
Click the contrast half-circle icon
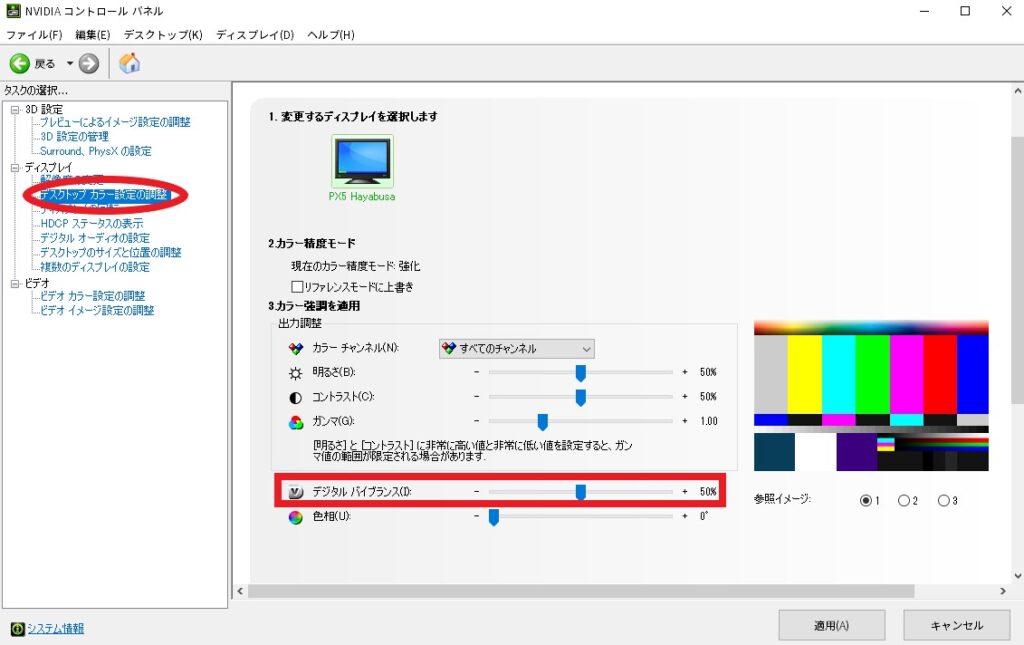296,397
